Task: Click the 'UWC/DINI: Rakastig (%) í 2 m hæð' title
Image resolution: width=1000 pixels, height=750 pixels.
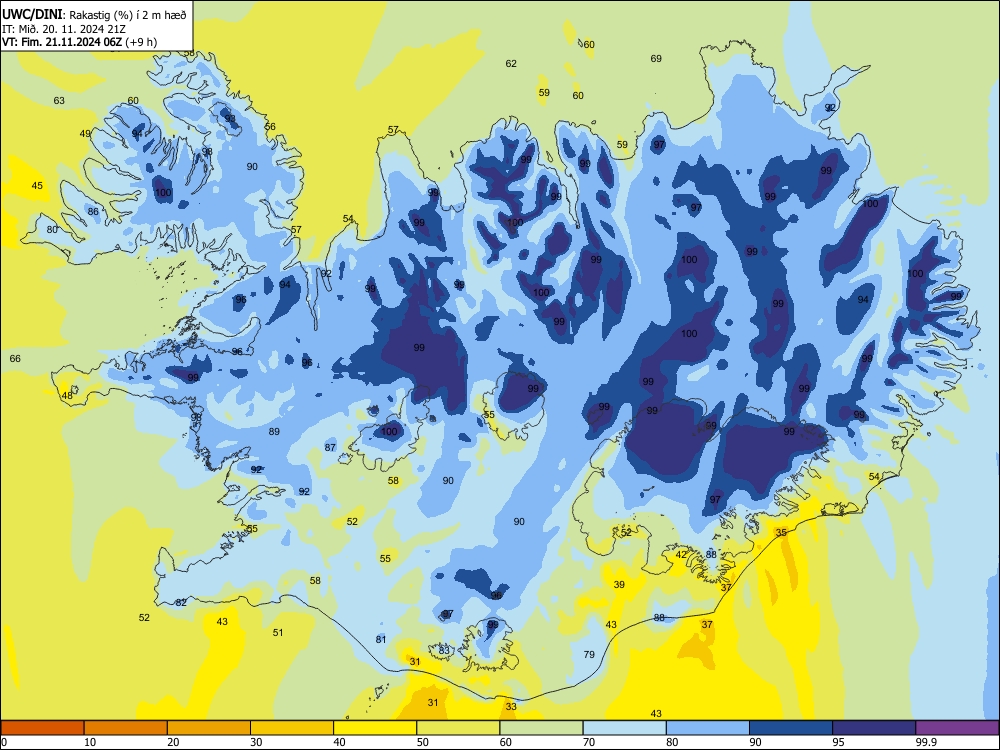Action: pyautogui.click(x=94, y=15)
